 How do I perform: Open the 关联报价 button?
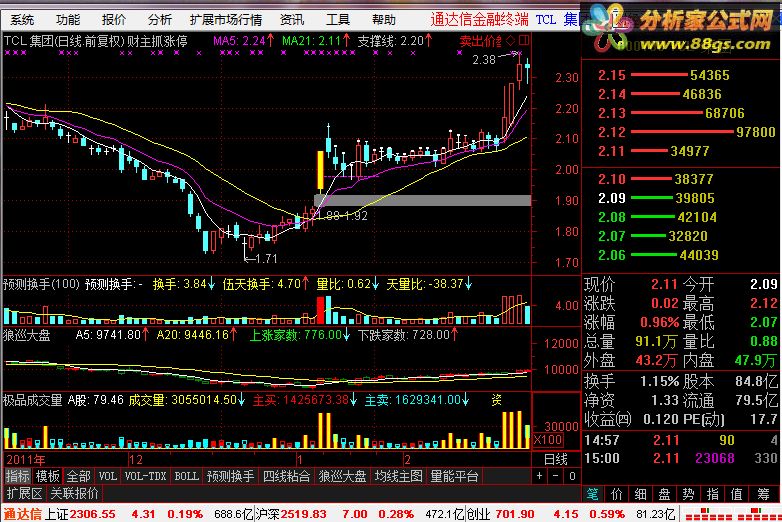tap(74, 494)
